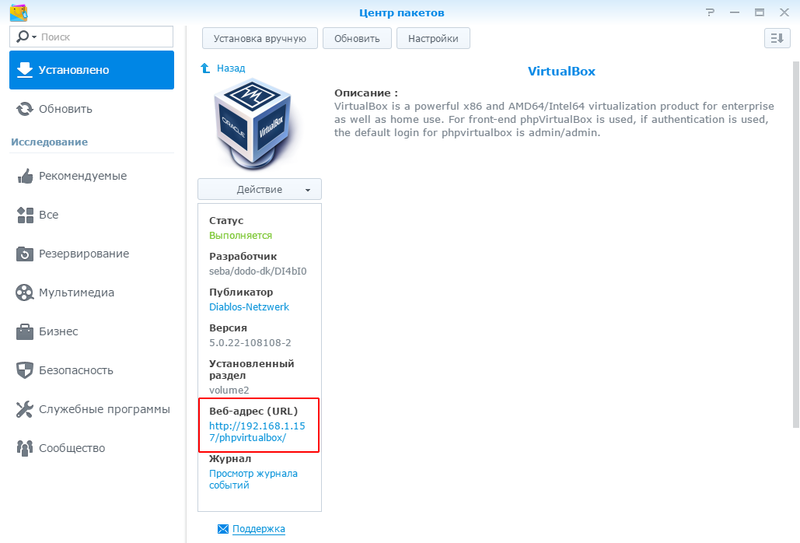Viewport: 800px width, 543px height.
Task: Click the Безопасность shield icon
Action: tap(25, 370)
